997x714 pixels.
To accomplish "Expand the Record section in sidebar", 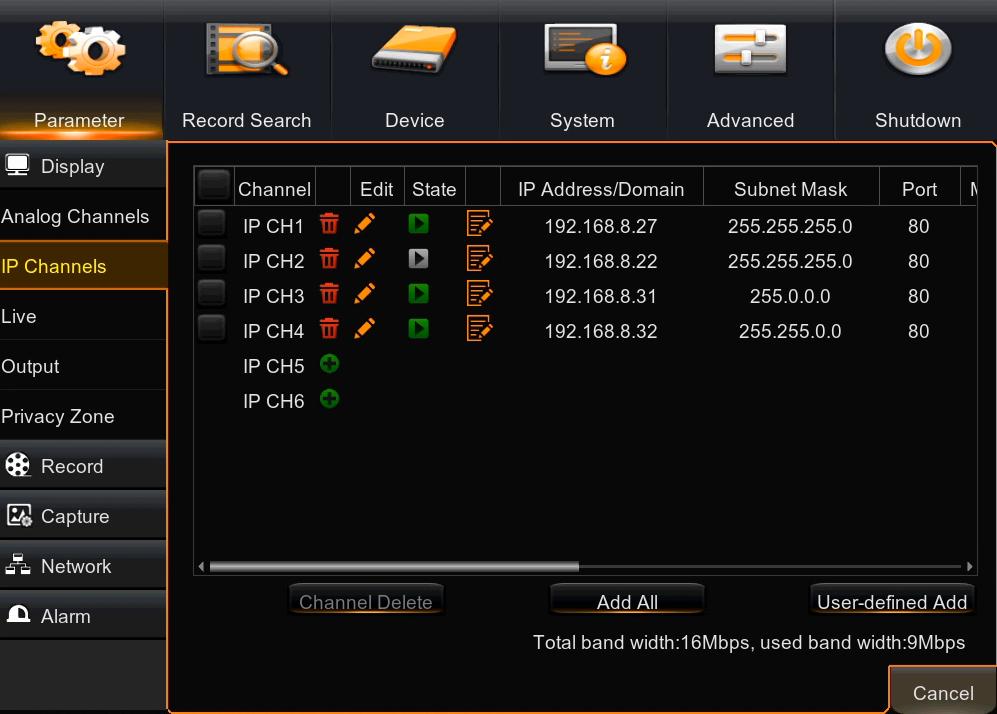I will click(x=83, y=465).
